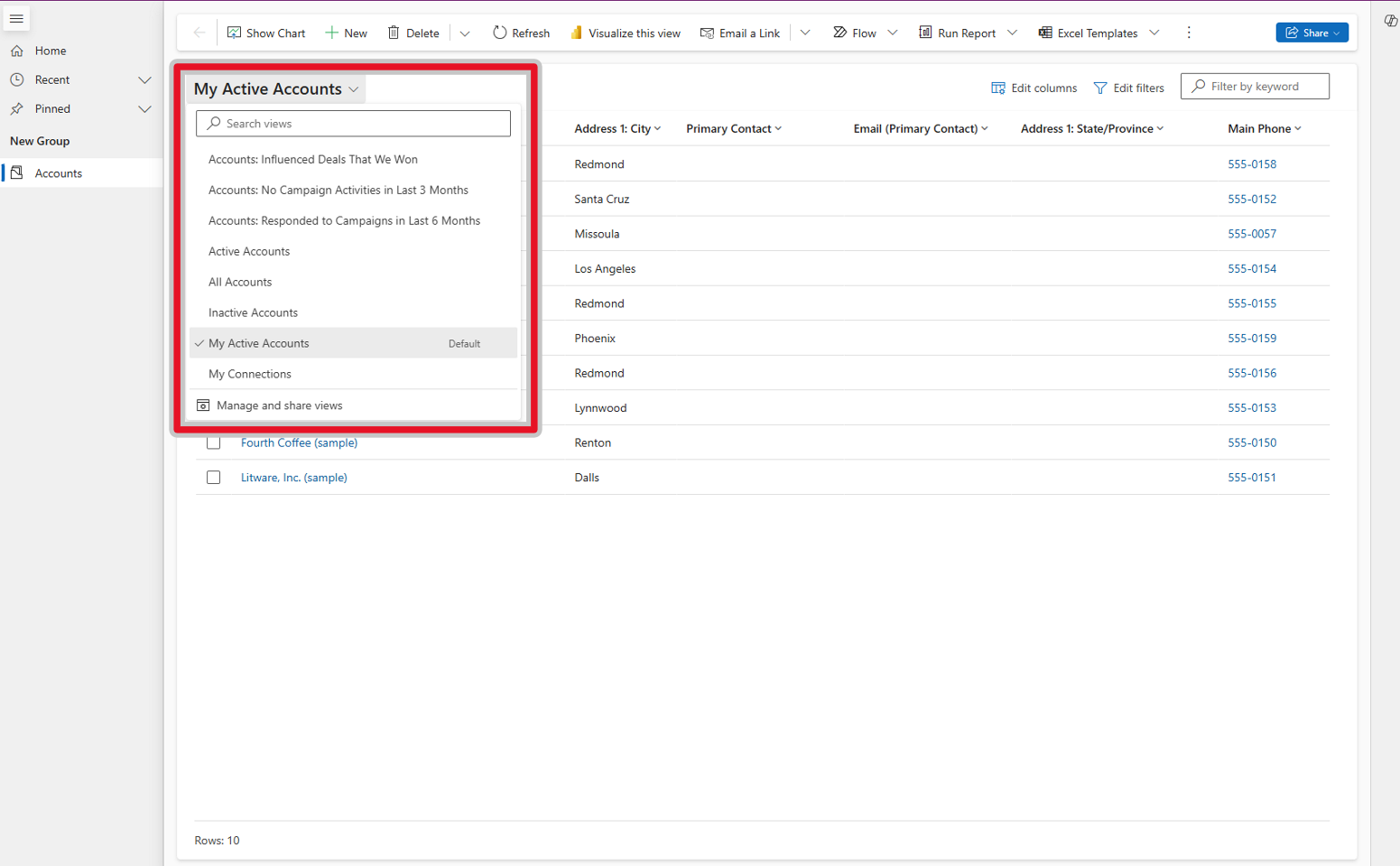Click Edit filters

click(1128, 88)
